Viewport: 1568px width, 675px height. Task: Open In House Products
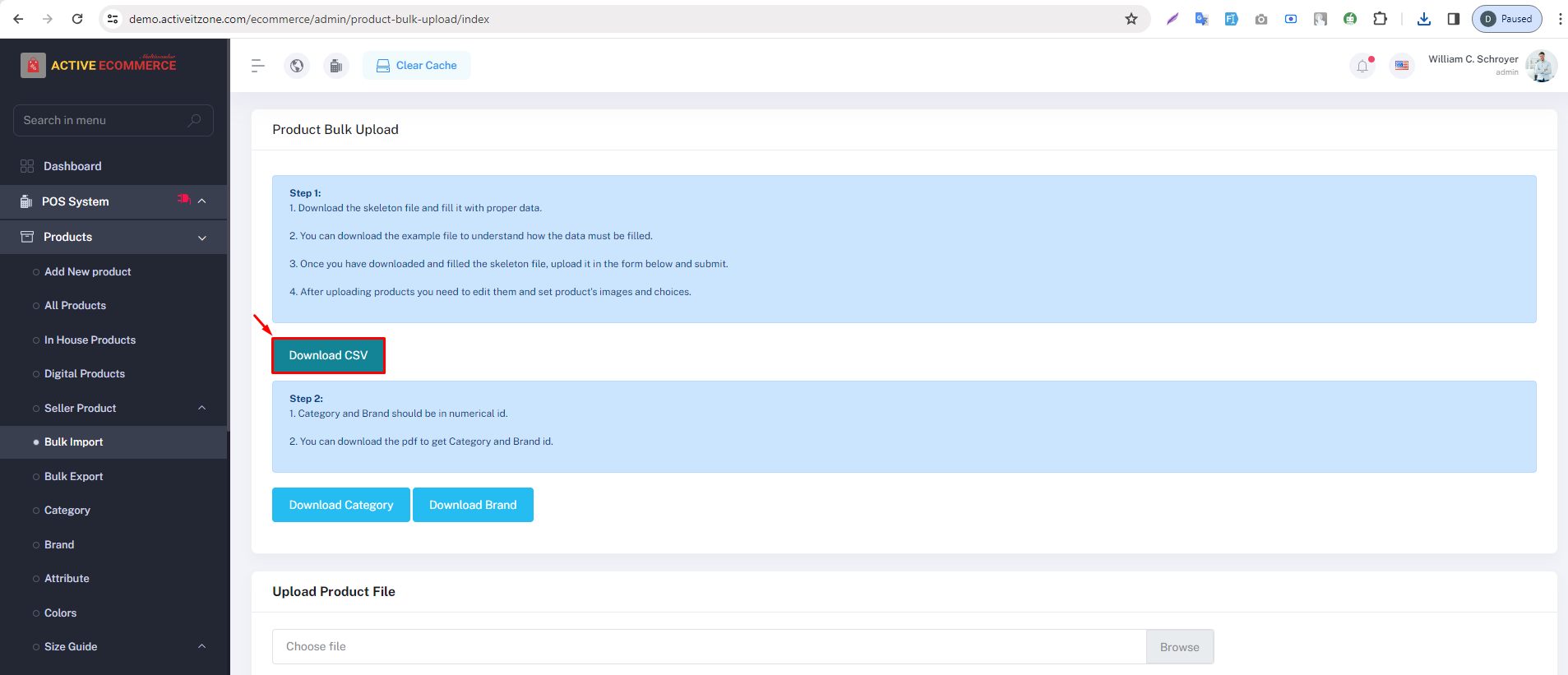coord(90,340)
